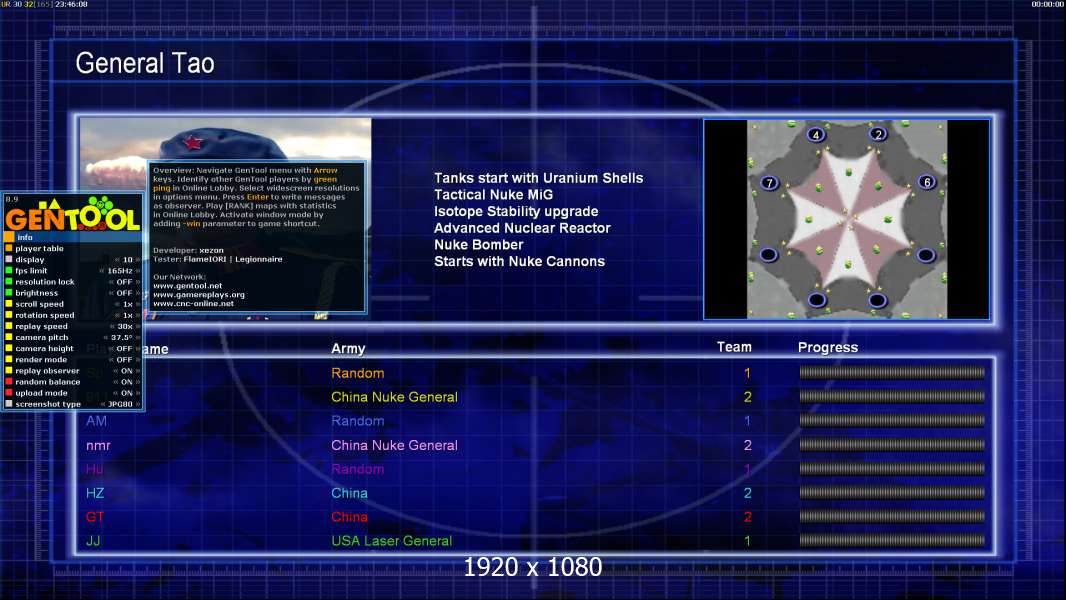
Task: Click the map preview thumbnail
Action: 846,219
